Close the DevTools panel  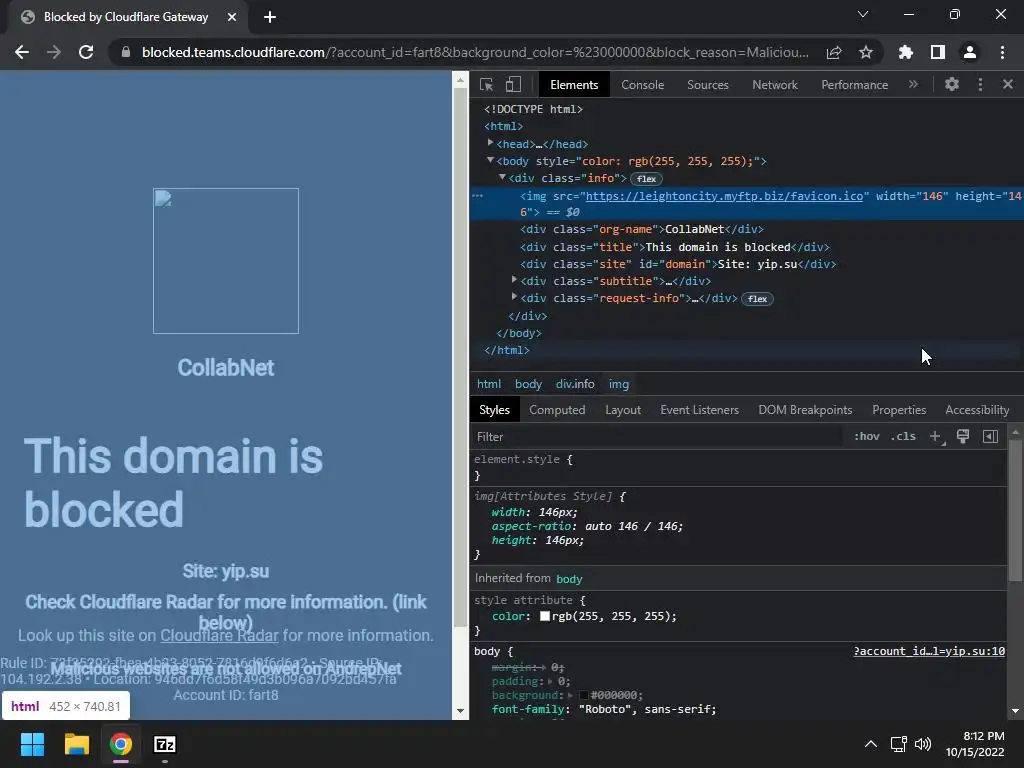click(1008, 84)
